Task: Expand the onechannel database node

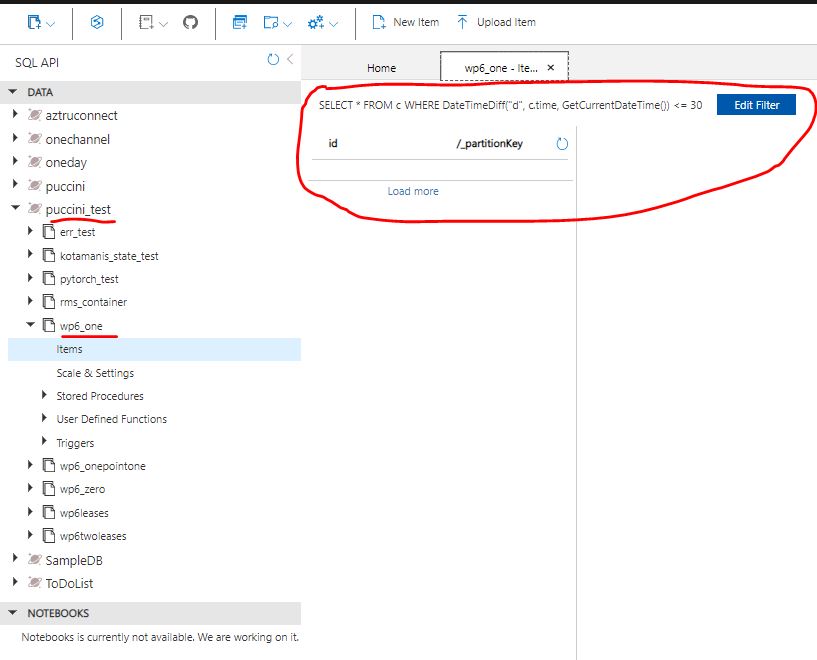Action: pyautogui.click(x=15, y=138)
